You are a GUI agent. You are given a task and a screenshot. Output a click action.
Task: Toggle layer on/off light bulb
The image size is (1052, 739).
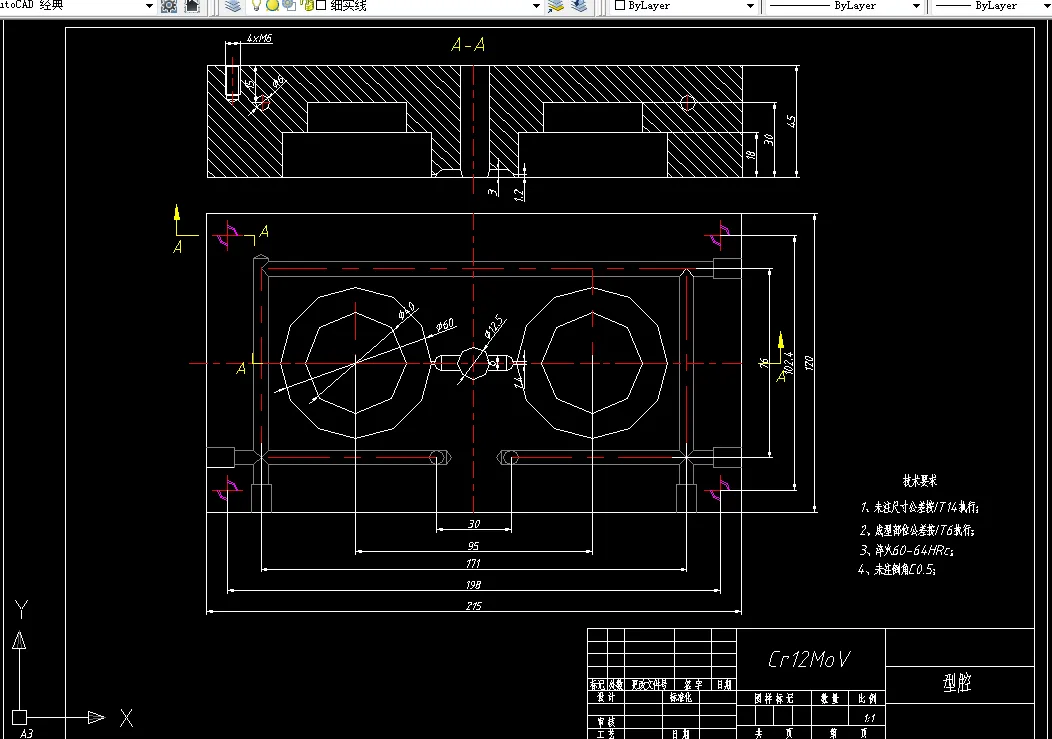256,5
